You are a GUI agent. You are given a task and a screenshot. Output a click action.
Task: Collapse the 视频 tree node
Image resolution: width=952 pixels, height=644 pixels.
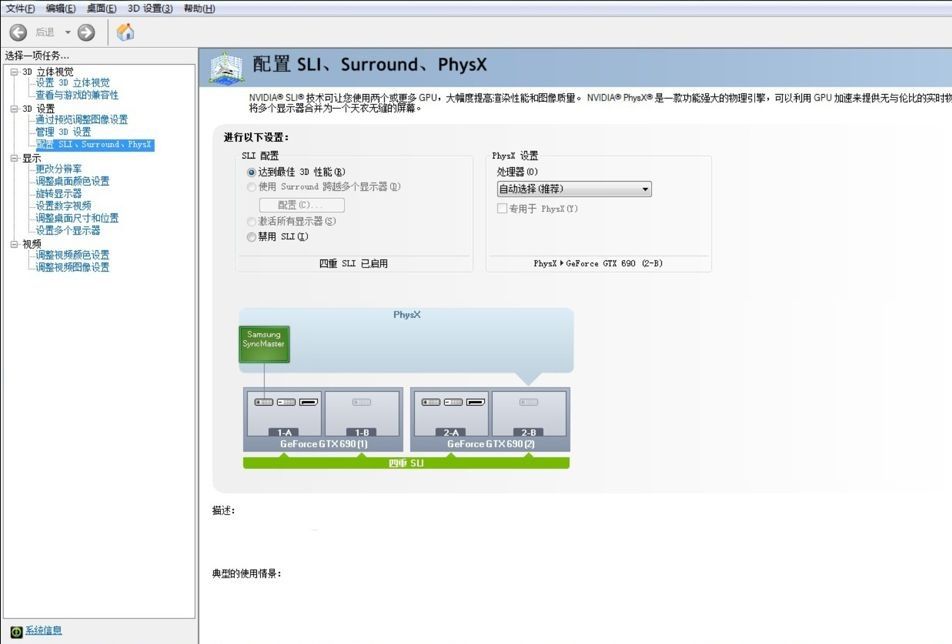coord(14,244)
